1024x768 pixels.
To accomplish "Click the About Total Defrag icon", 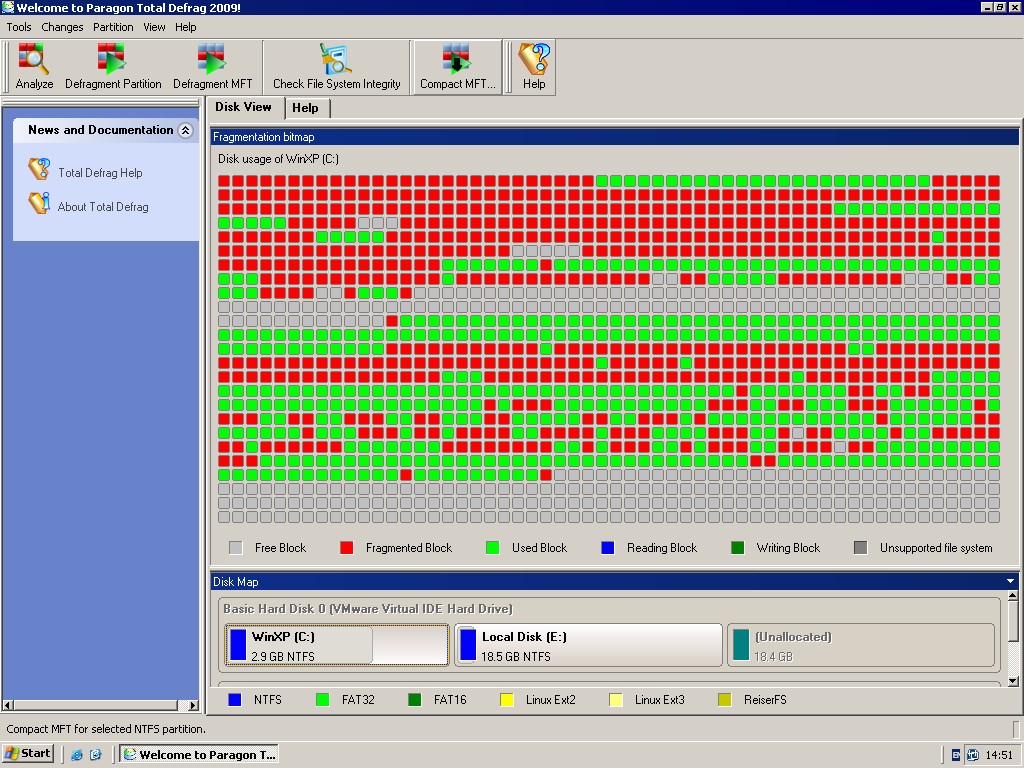I will 39,203.
